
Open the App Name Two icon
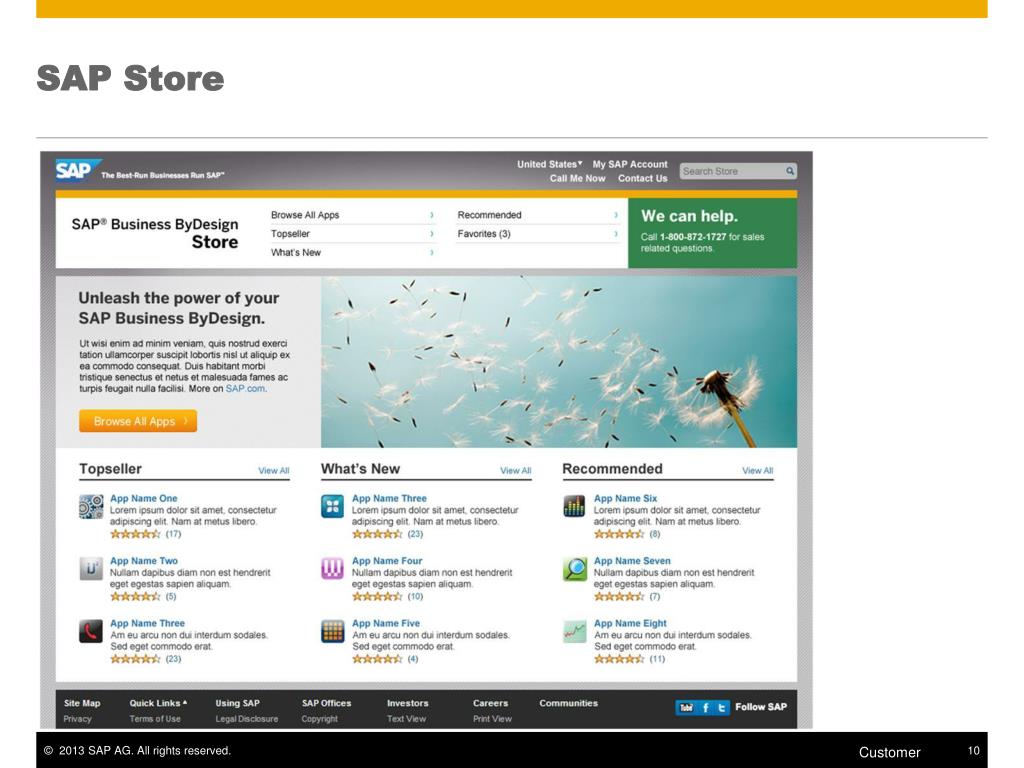coord(91,569)
